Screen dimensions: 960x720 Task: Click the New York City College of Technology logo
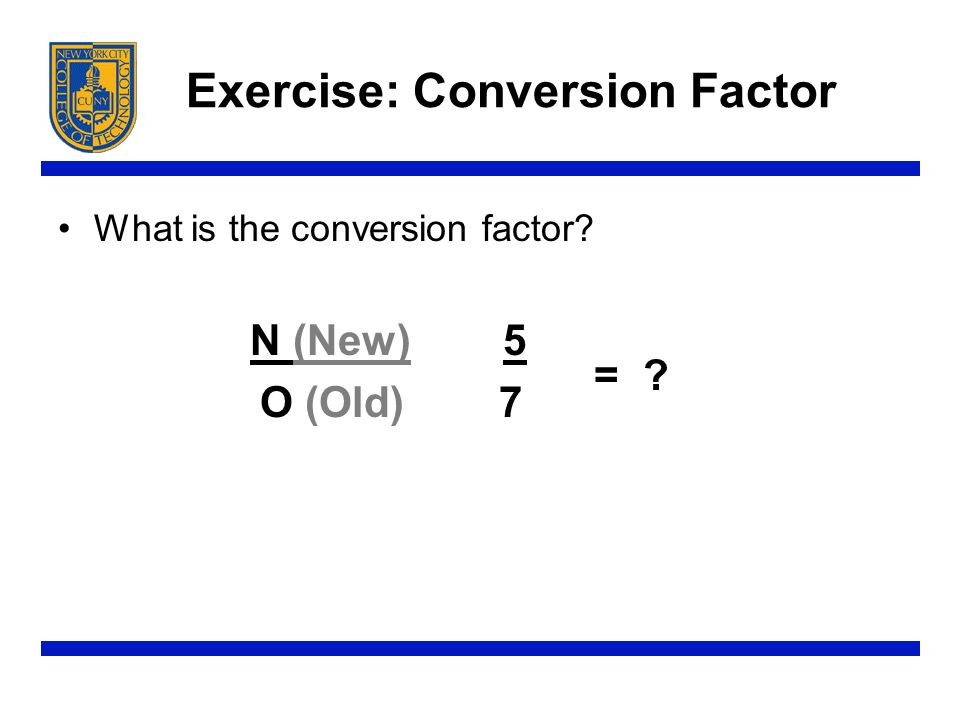[x=93, y=97]
